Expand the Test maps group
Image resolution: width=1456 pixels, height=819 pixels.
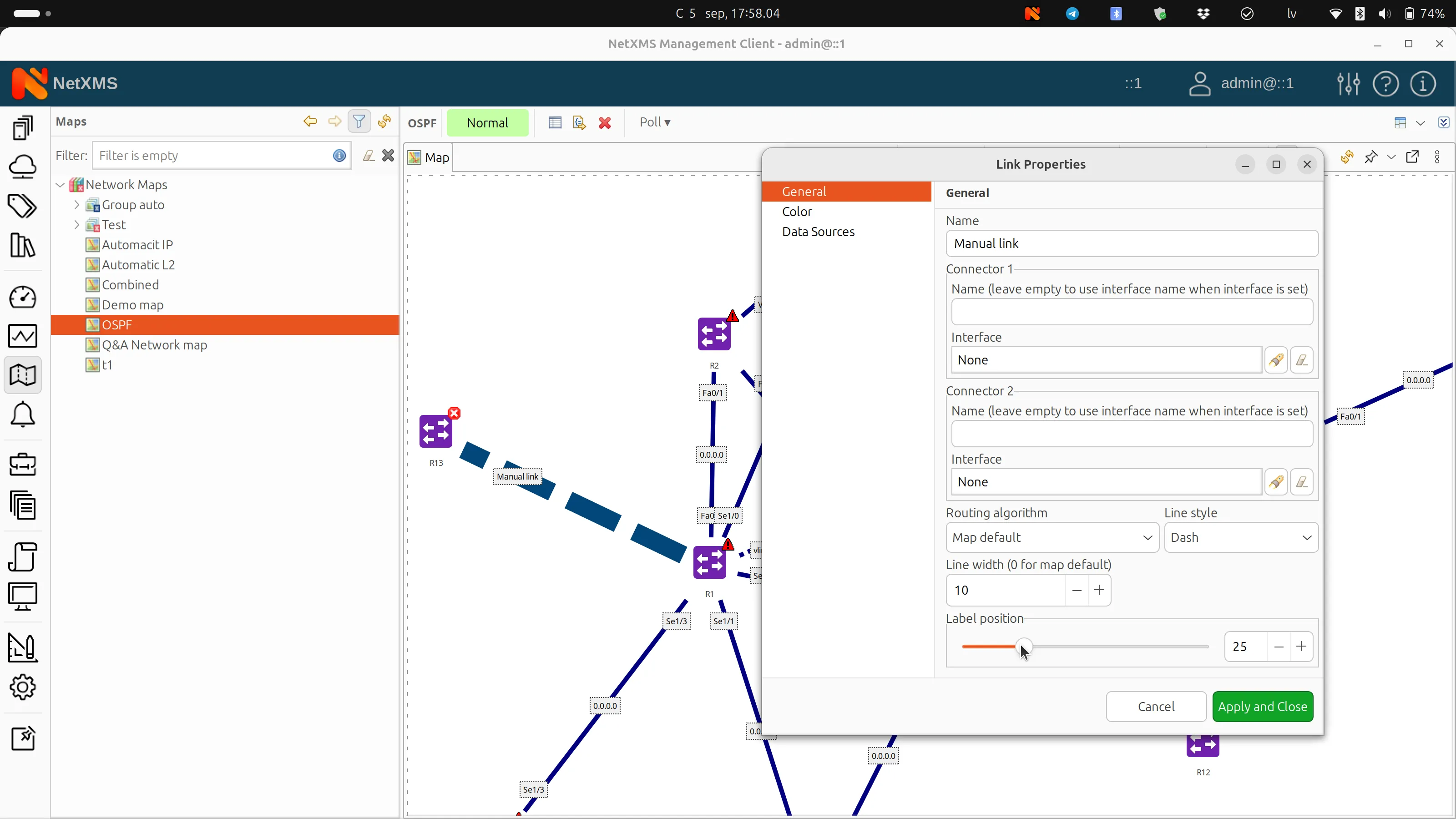click(x=77, y=224)
